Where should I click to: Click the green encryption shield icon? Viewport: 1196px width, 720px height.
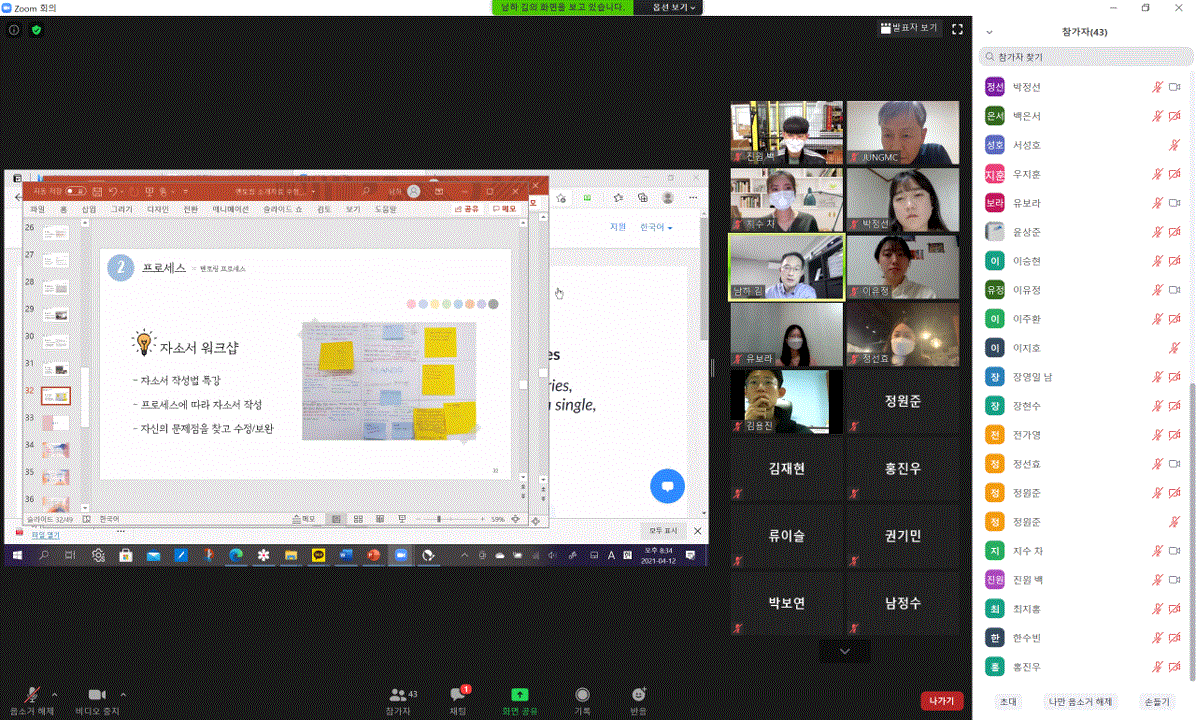point(36,30)
